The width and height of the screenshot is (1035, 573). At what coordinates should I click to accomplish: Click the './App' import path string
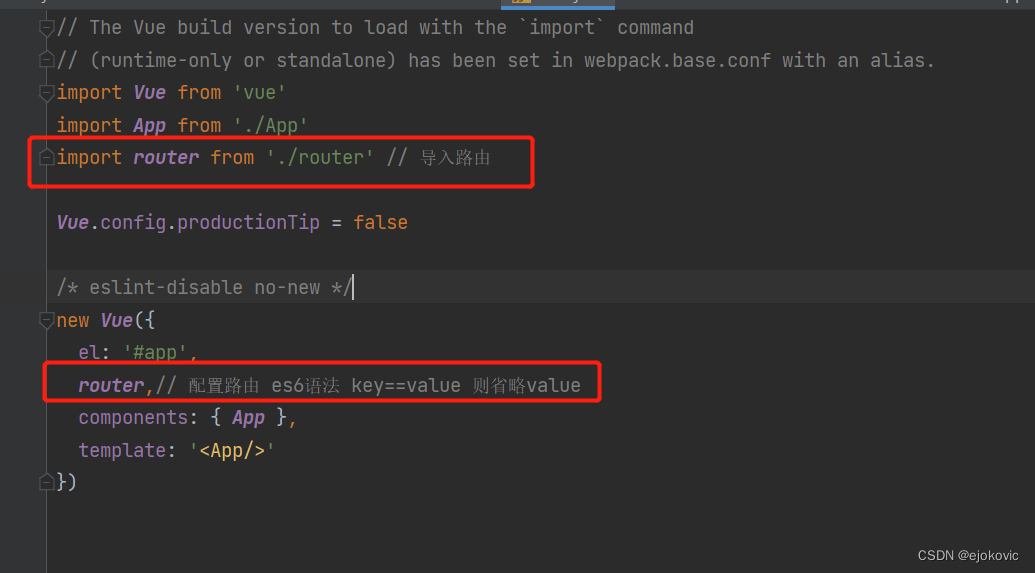click(270, 125)
